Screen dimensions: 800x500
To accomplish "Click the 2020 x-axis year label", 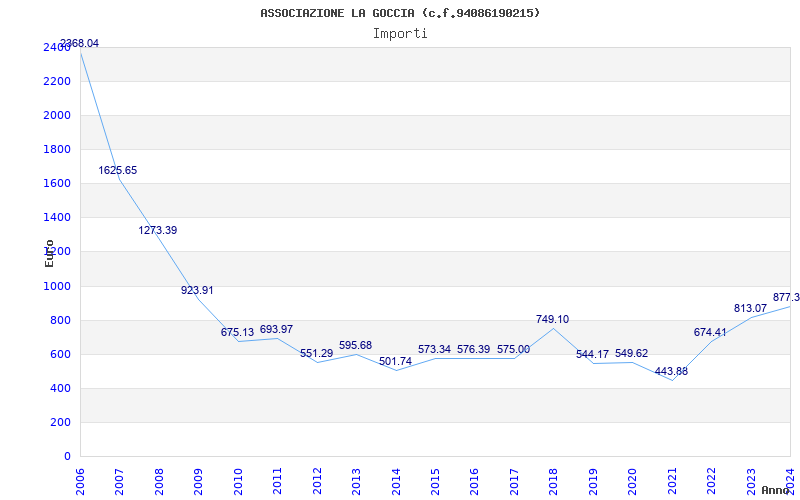I will (633, 480).
